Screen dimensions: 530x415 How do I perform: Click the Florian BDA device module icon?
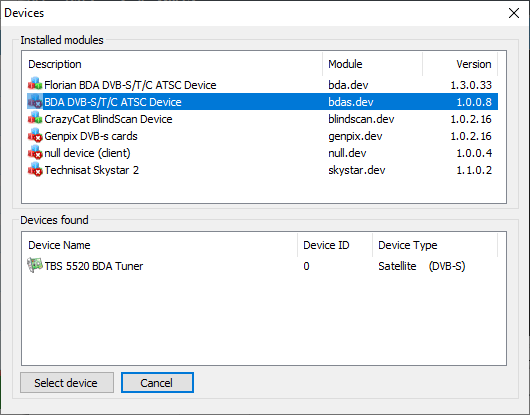(35, 84)
